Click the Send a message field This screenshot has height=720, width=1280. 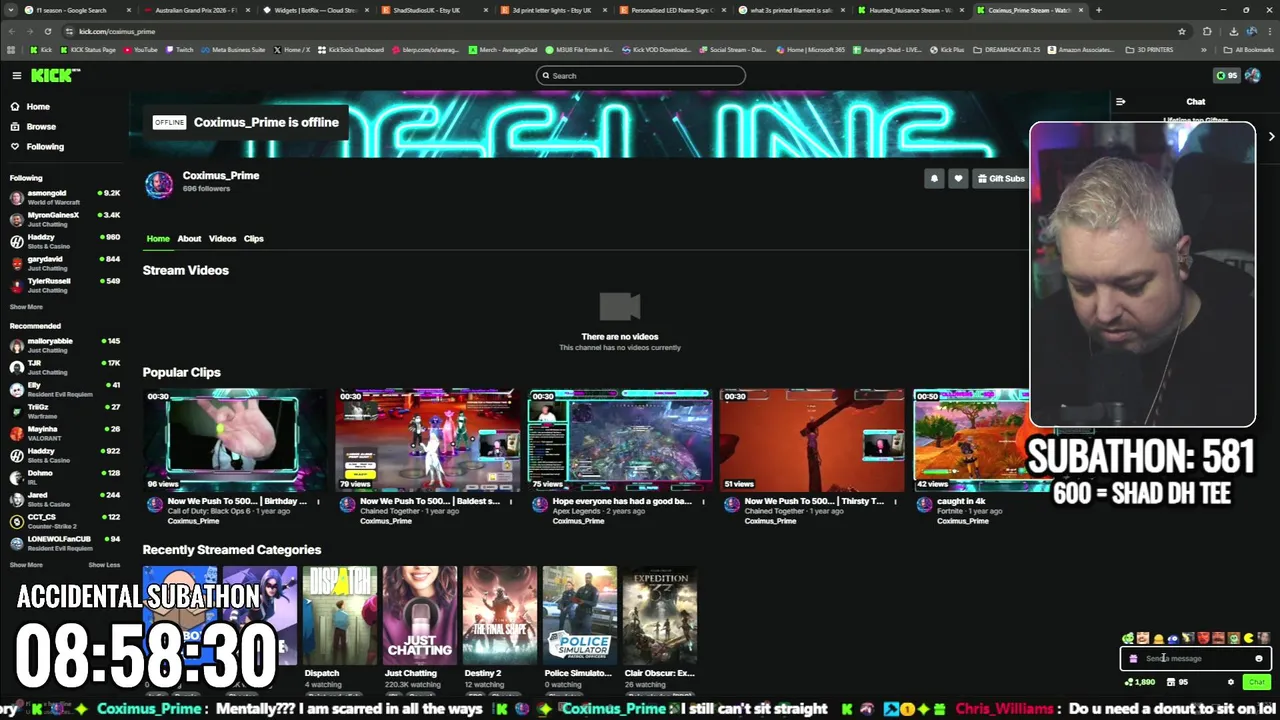tap(1195, 658)
